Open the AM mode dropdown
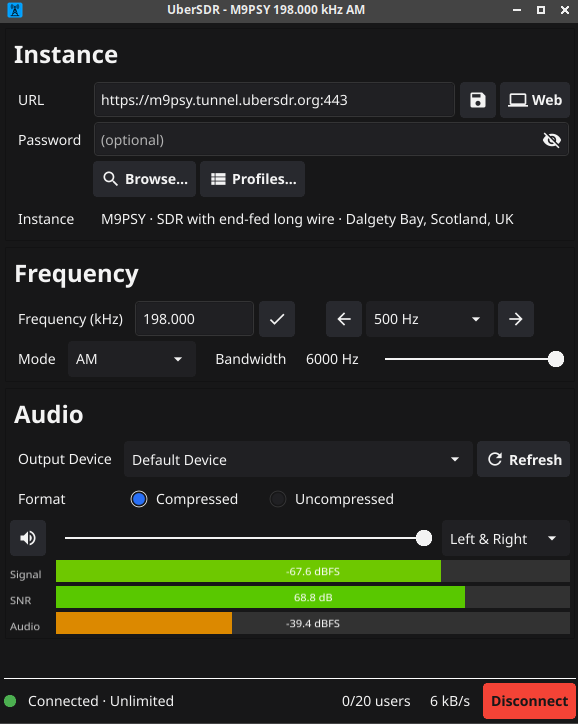This screenshot has height=724, width=578. tap(132, 359)
